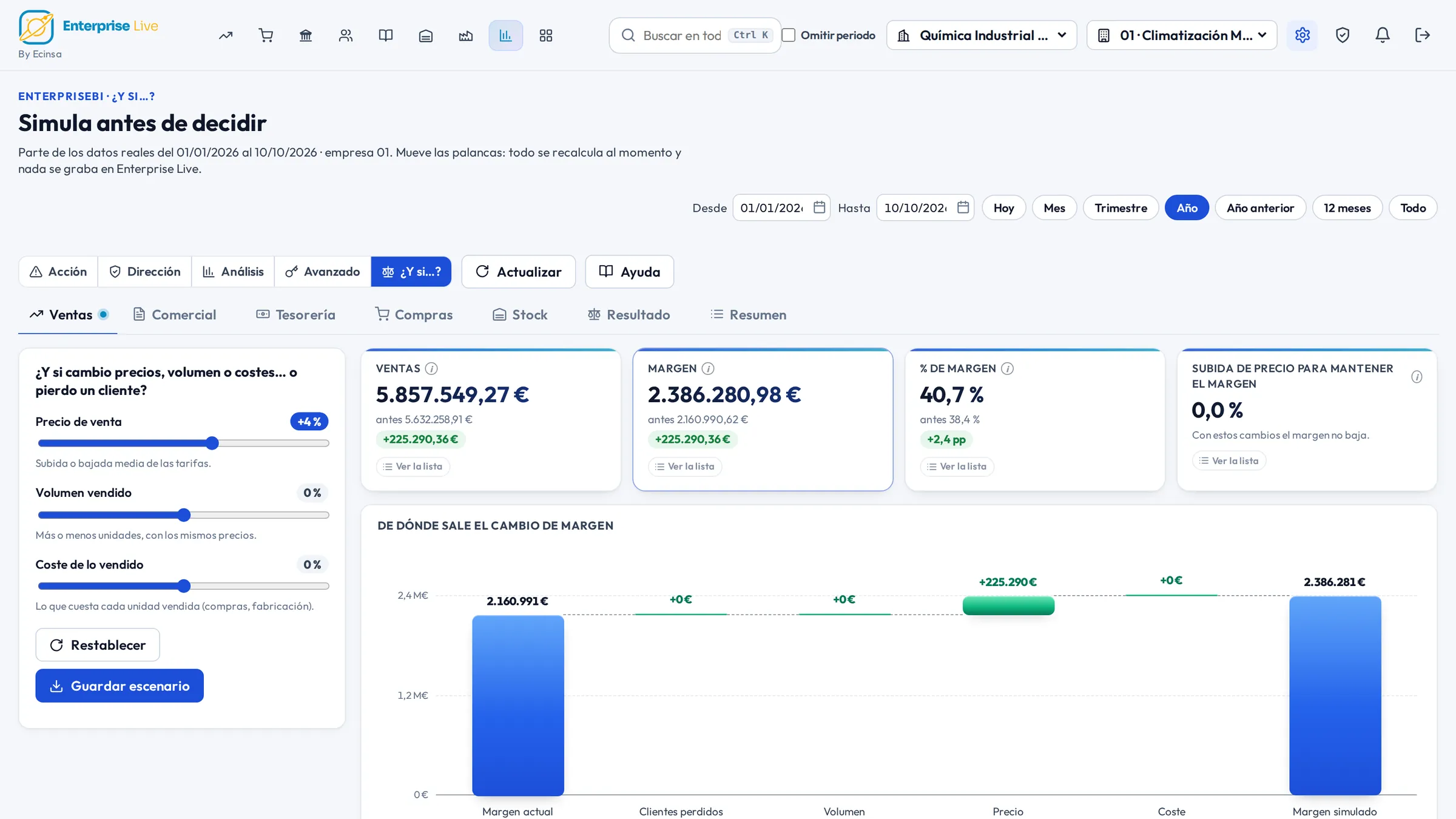1456x819 pixels.
Task: Click info icon next to MARGEN title
Action: pyautogui.click(x=708, y=368)
